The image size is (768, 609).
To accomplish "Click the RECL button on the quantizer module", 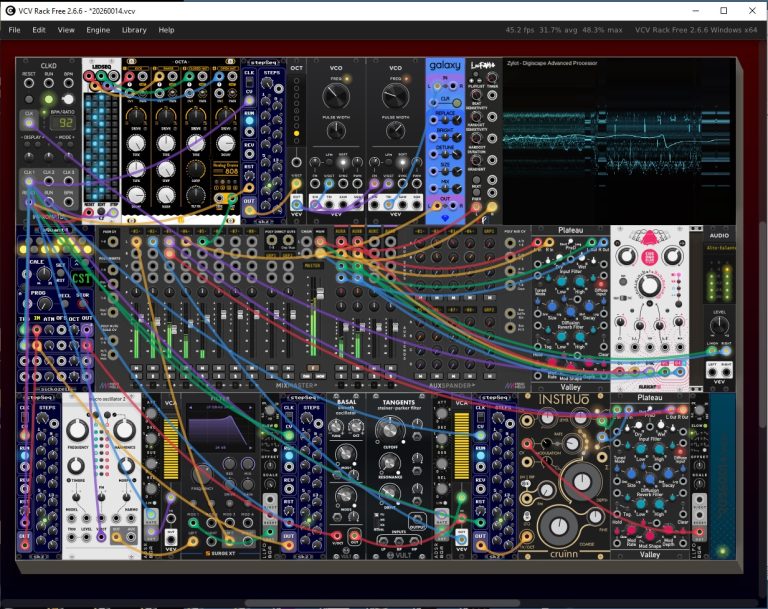I will (65, 304).
